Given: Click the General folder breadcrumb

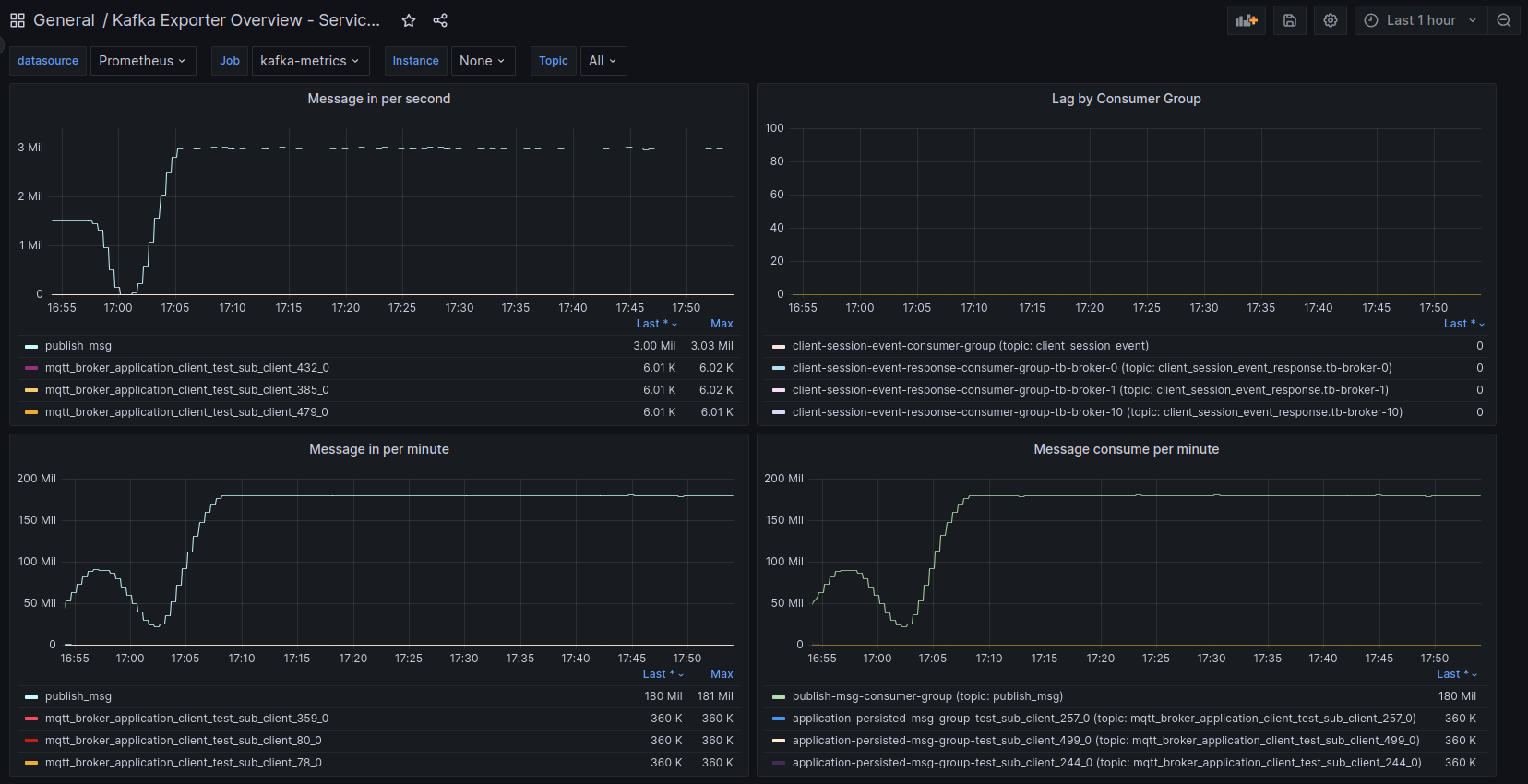Looking at the screenshot, I should click(64, 20).
